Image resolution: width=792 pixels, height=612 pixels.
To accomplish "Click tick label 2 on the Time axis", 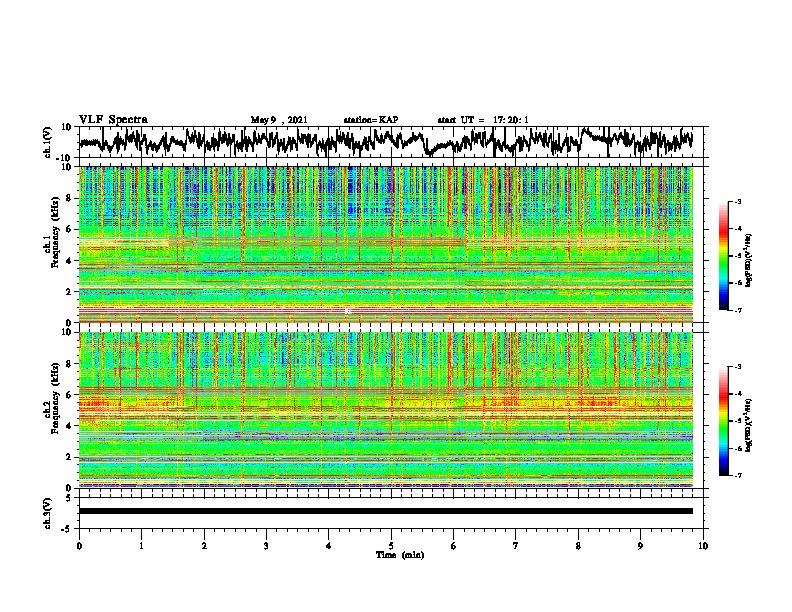I will 204,546.
